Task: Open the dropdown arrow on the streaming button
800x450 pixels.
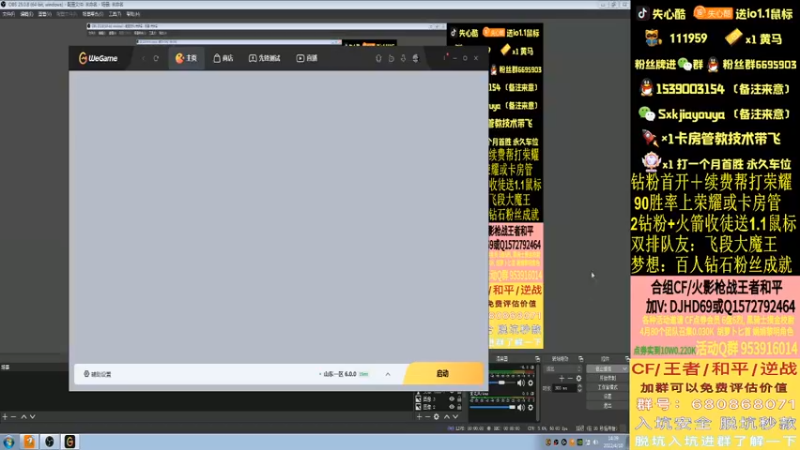Action: (x=624, y=369)
